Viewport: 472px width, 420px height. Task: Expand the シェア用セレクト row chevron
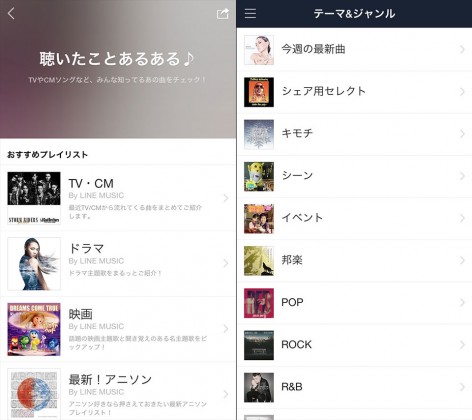tap(462, 92)
